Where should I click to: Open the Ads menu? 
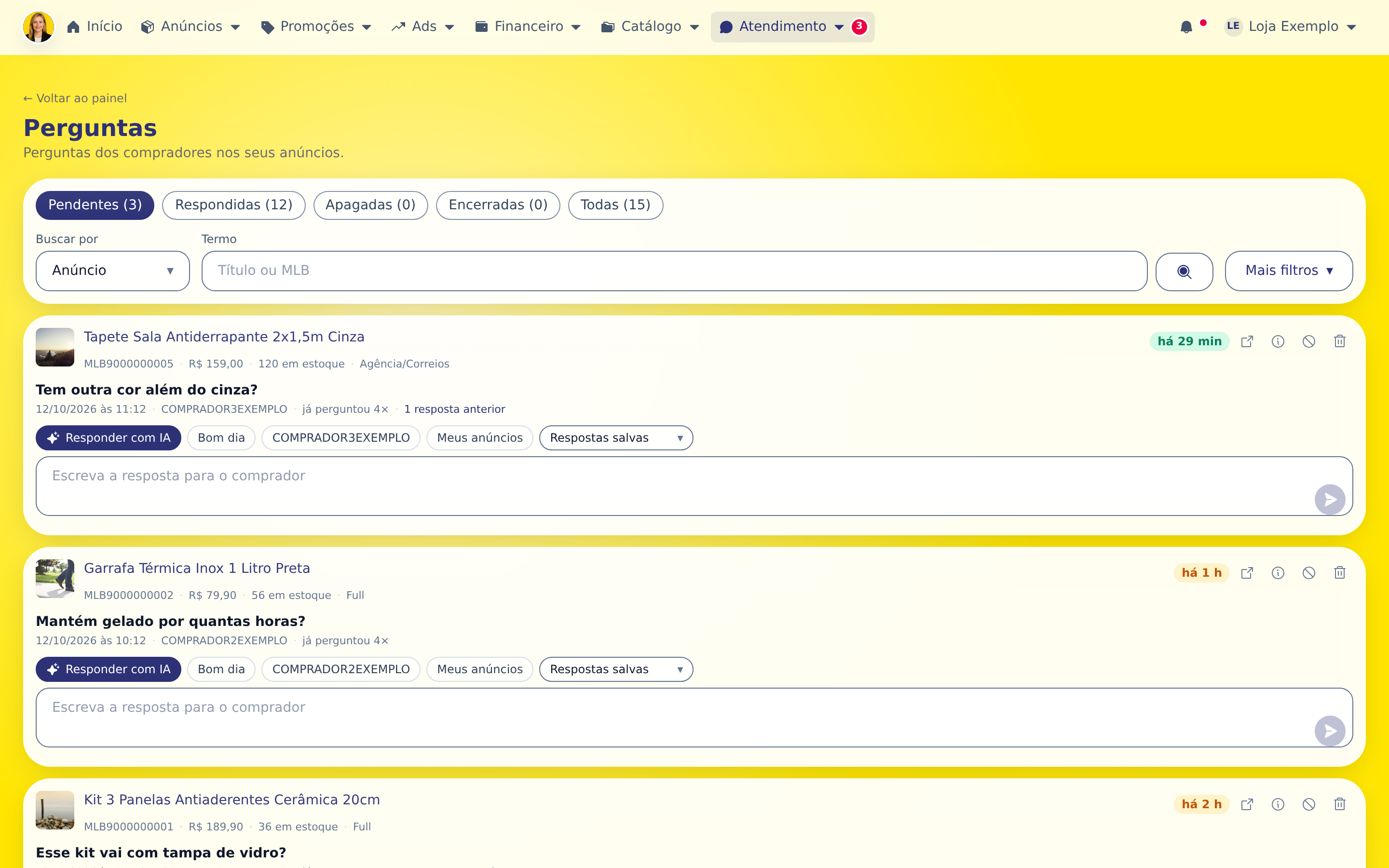tap(423, 27)
